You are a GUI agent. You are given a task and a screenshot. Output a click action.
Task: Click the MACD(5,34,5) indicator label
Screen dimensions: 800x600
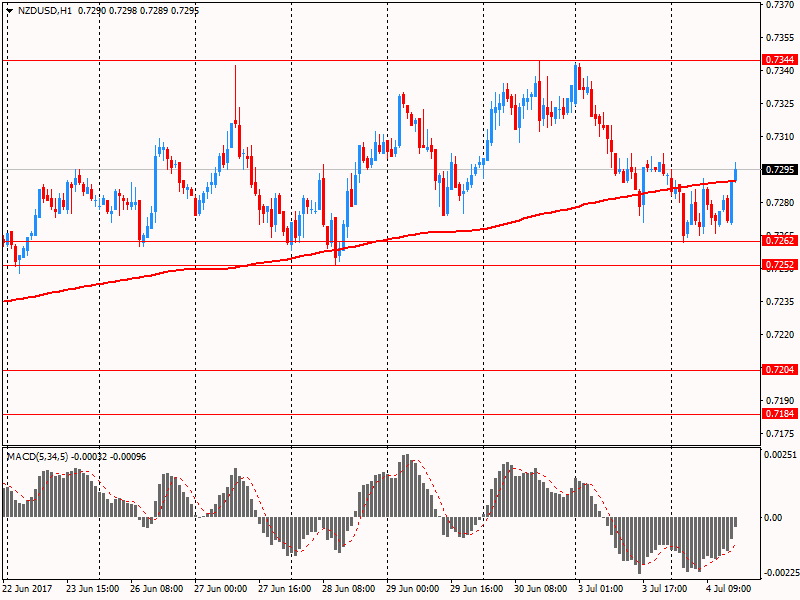(37, 456)
